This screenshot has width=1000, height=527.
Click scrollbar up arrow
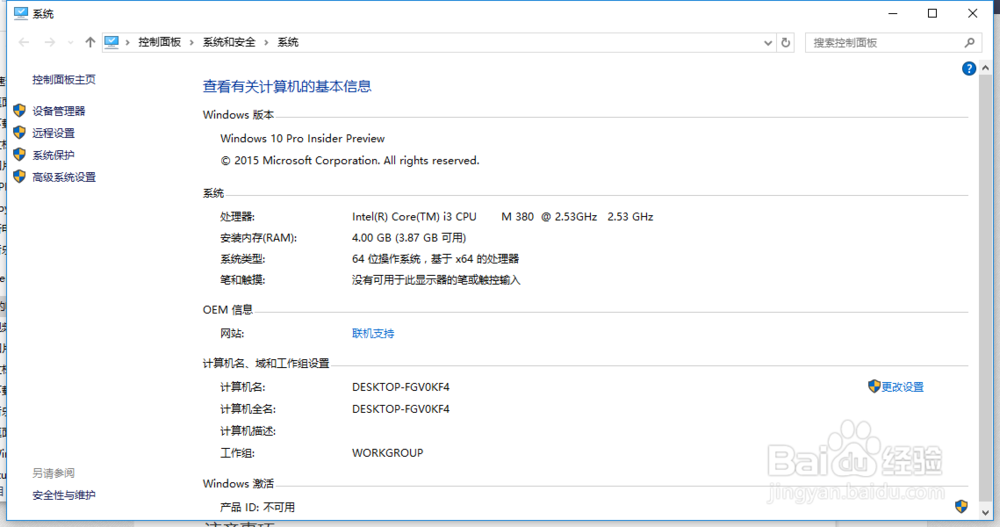(x=985, y=68)
